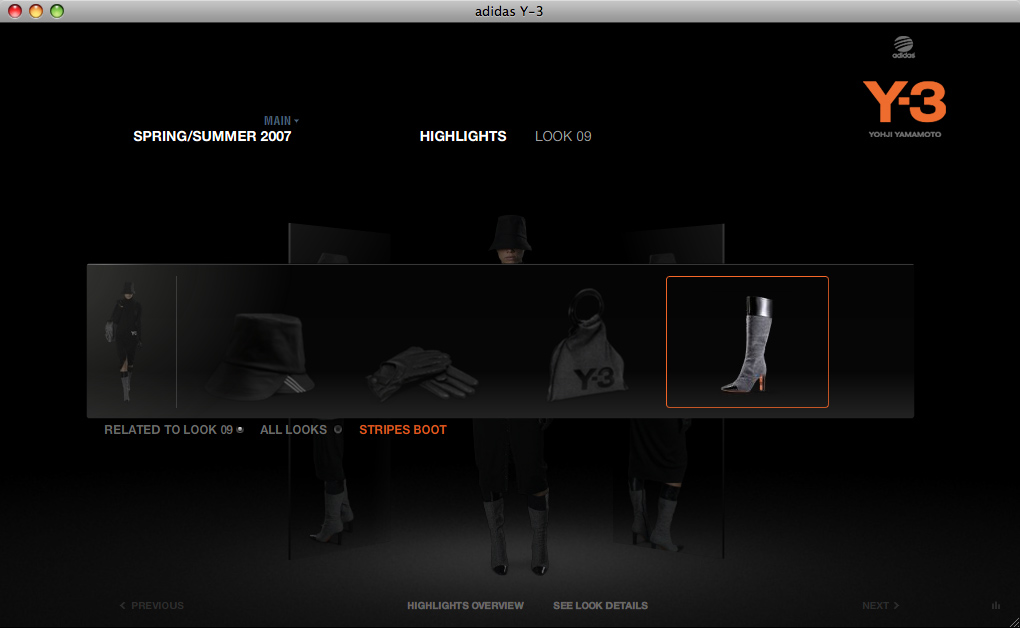Go to the NEXT look

(880, 605)
